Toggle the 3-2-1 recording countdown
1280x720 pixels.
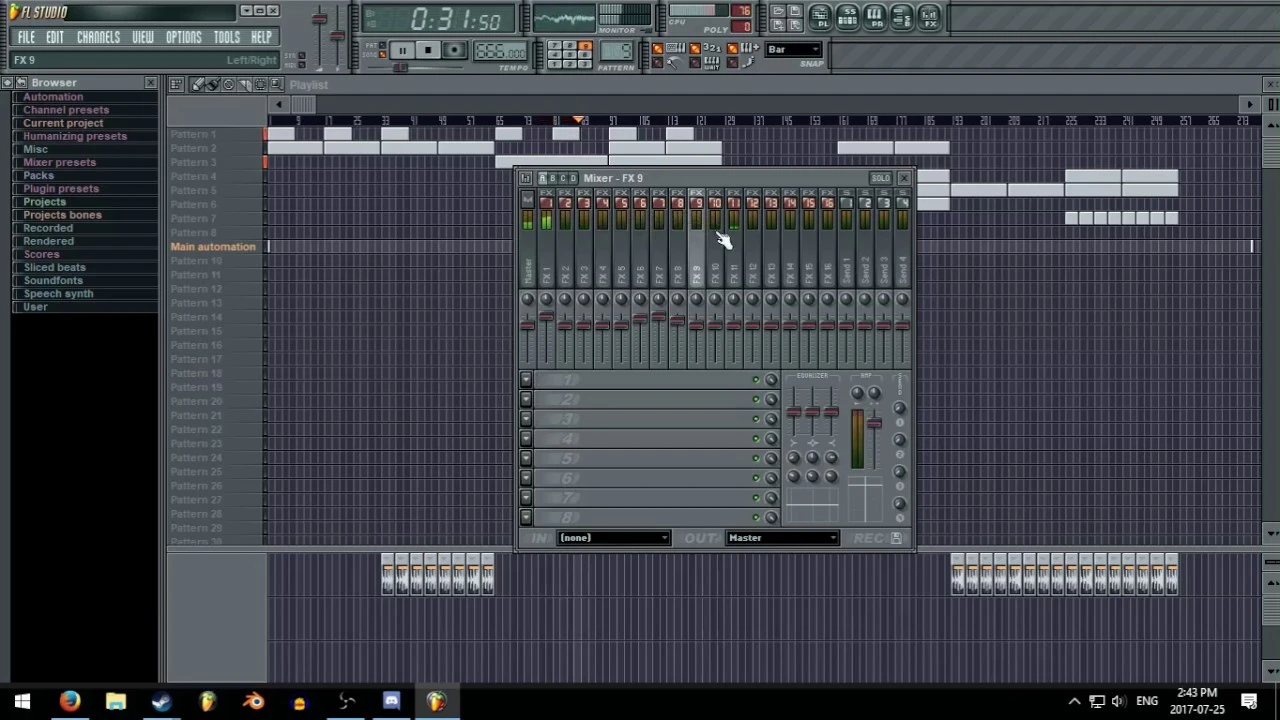click(695, 48)
